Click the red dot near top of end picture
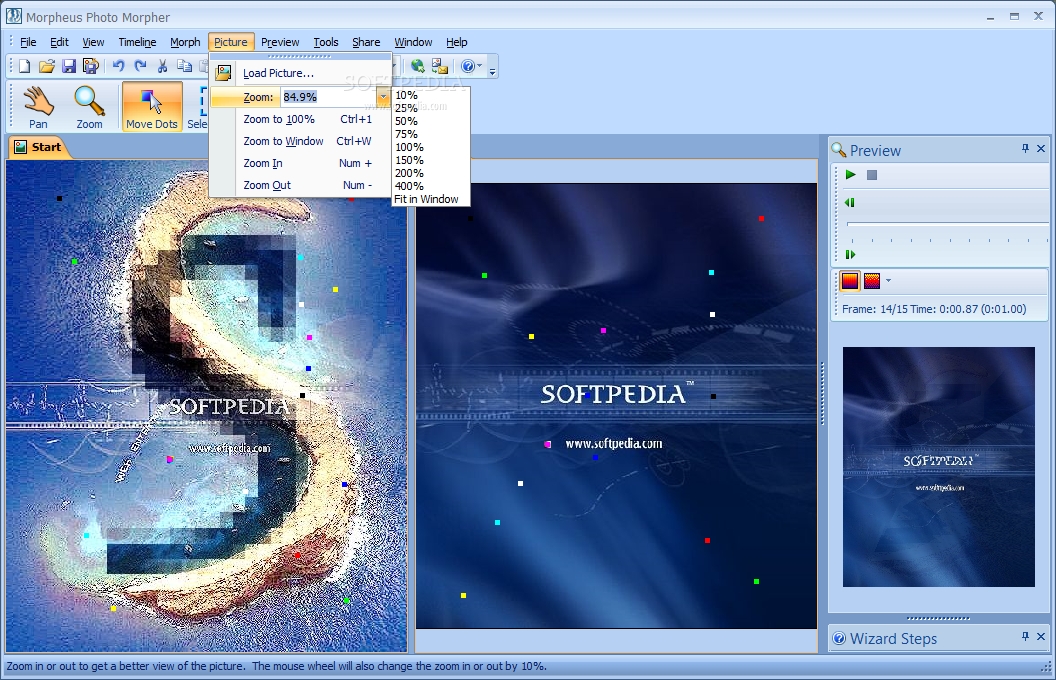Viewport: 1056px width, 680px height. point(762,218)
